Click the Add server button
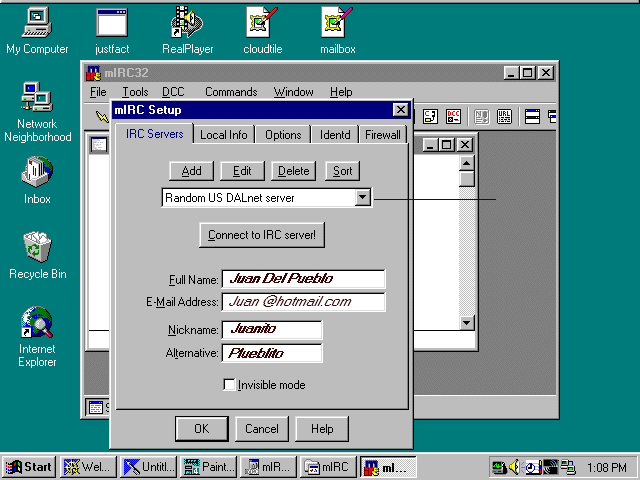This screenshot has width=640, height=480. 191,171
